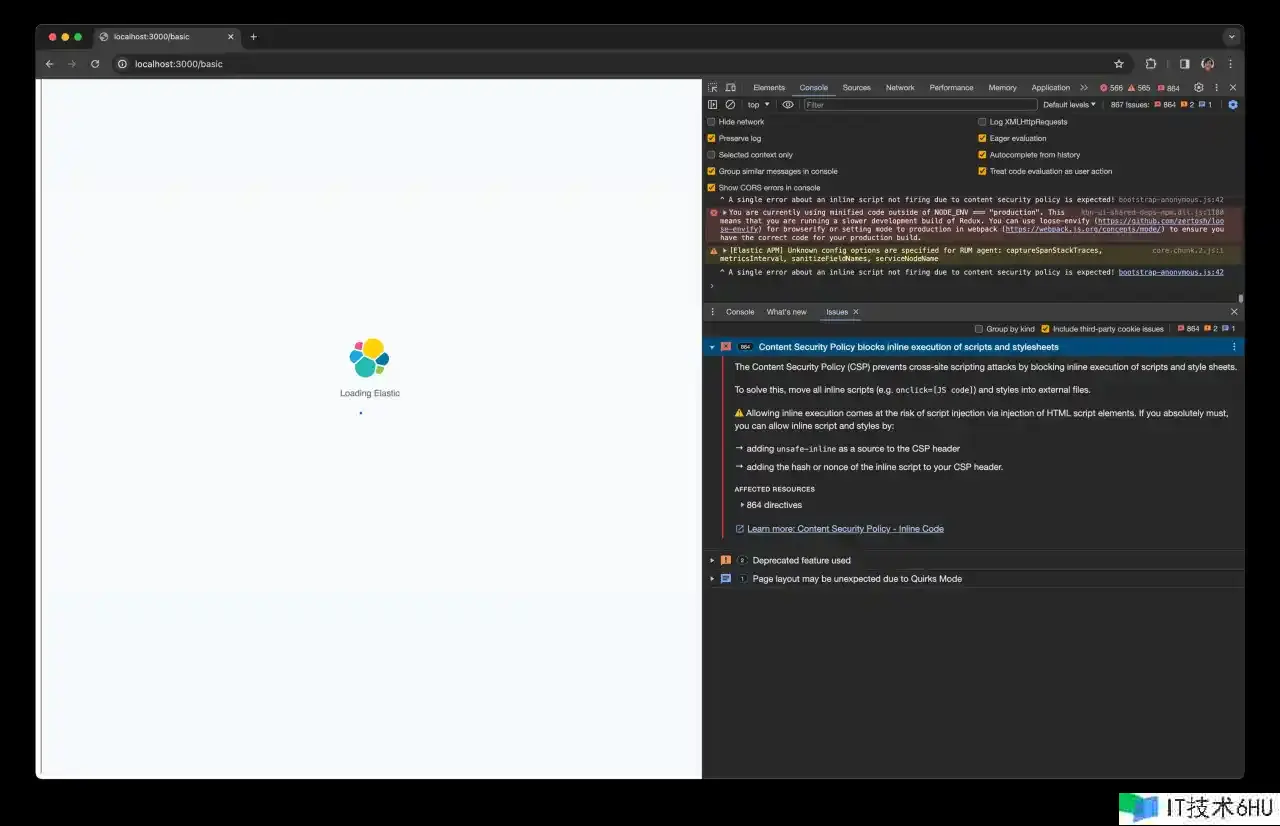
Task: Click the console Filter input field
Action: [920, 105]
